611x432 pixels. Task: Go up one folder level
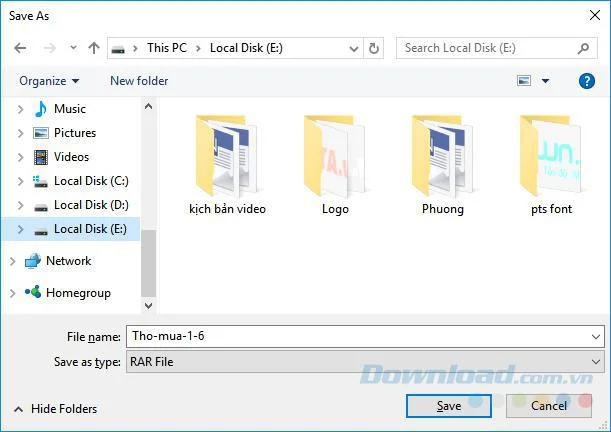(94, 48)
